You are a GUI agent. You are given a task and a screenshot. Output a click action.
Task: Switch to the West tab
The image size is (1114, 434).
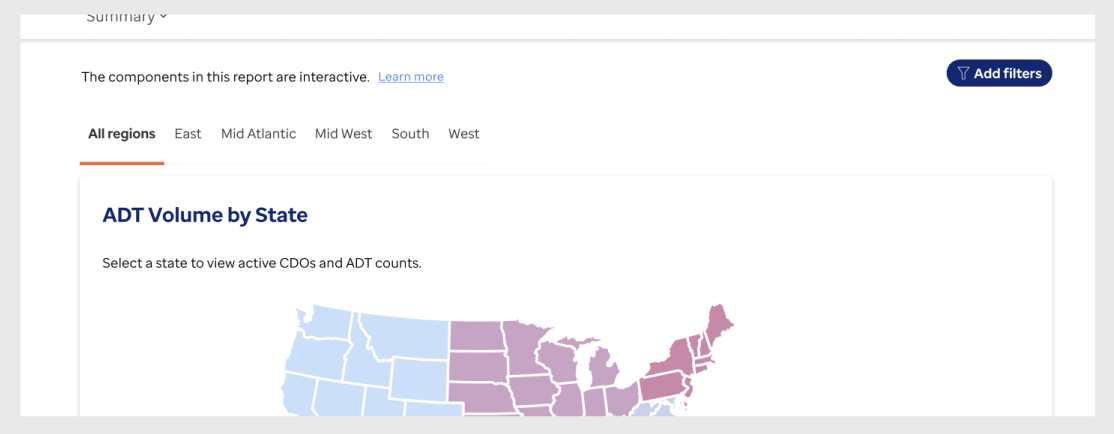[x=463, y=134]
